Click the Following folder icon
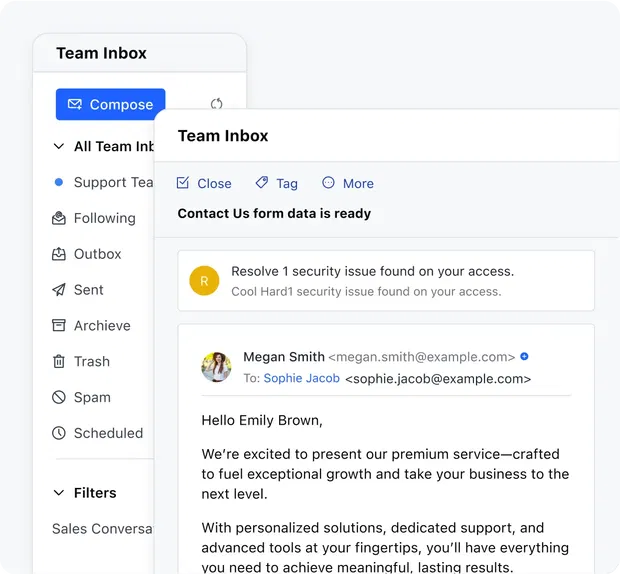This screenshot has width=620, height=574. (x=59, y=218)
